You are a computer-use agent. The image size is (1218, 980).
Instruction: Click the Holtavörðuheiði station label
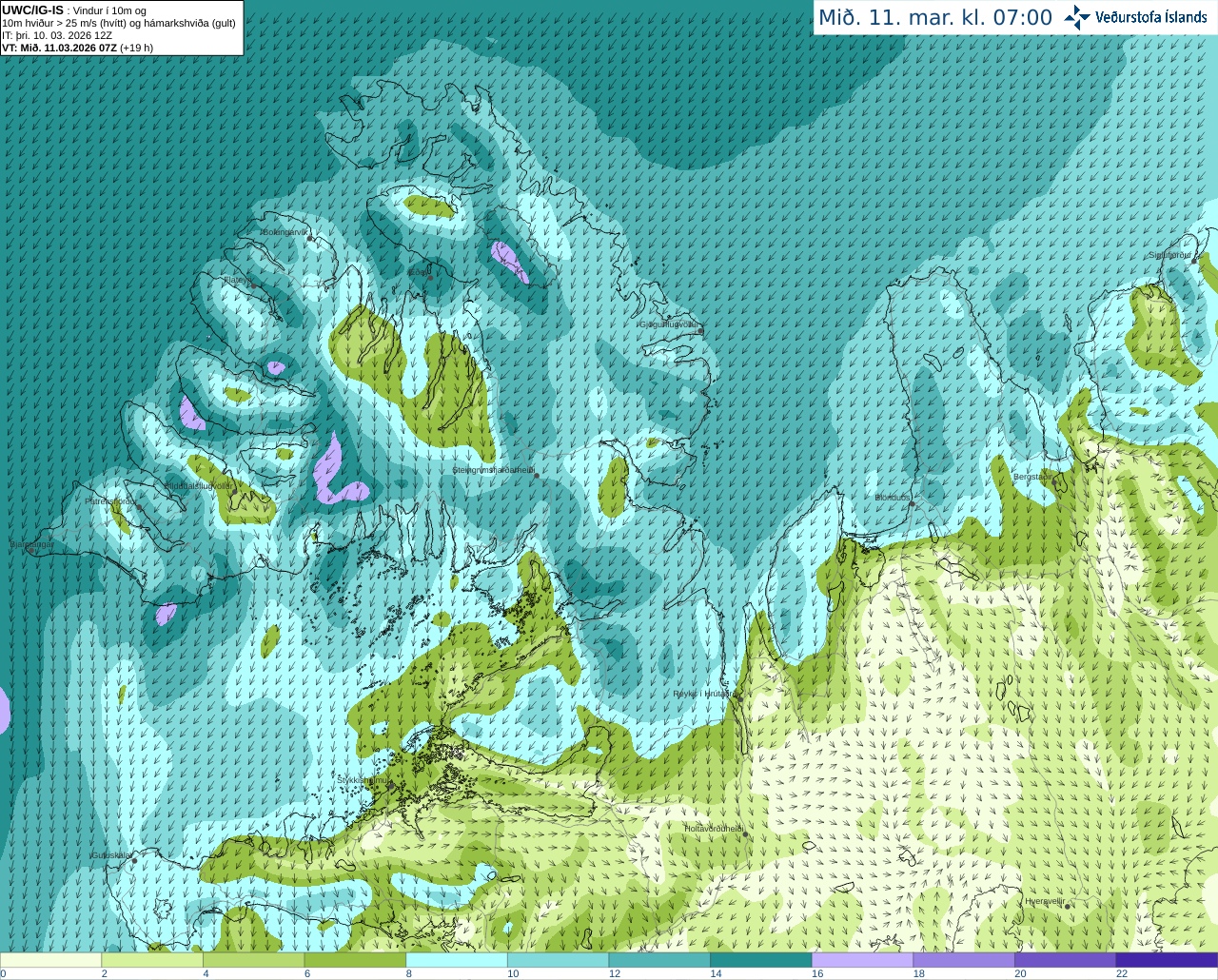[714, 829]
